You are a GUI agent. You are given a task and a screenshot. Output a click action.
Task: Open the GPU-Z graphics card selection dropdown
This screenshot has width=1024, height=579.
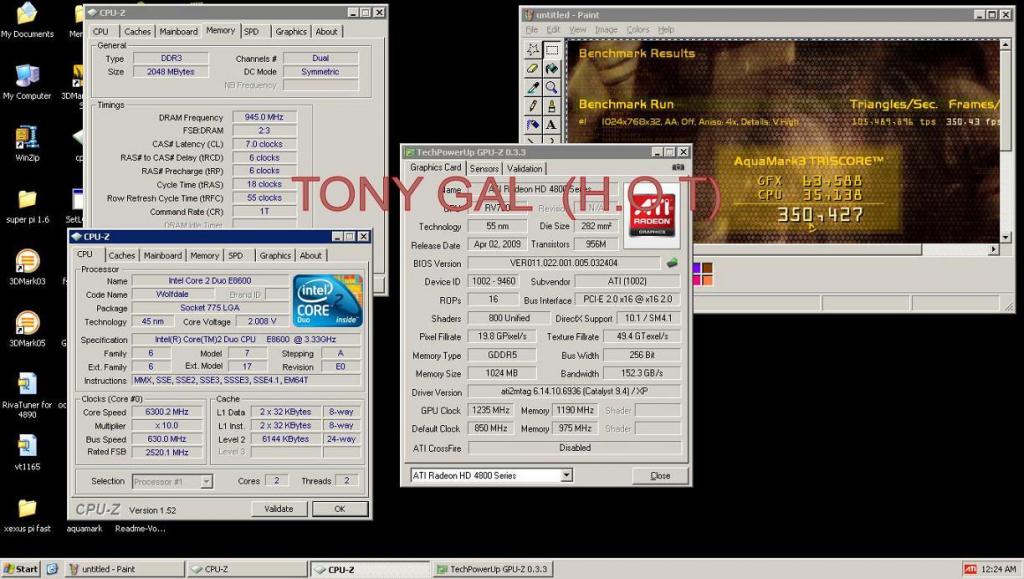click(566, 475)
